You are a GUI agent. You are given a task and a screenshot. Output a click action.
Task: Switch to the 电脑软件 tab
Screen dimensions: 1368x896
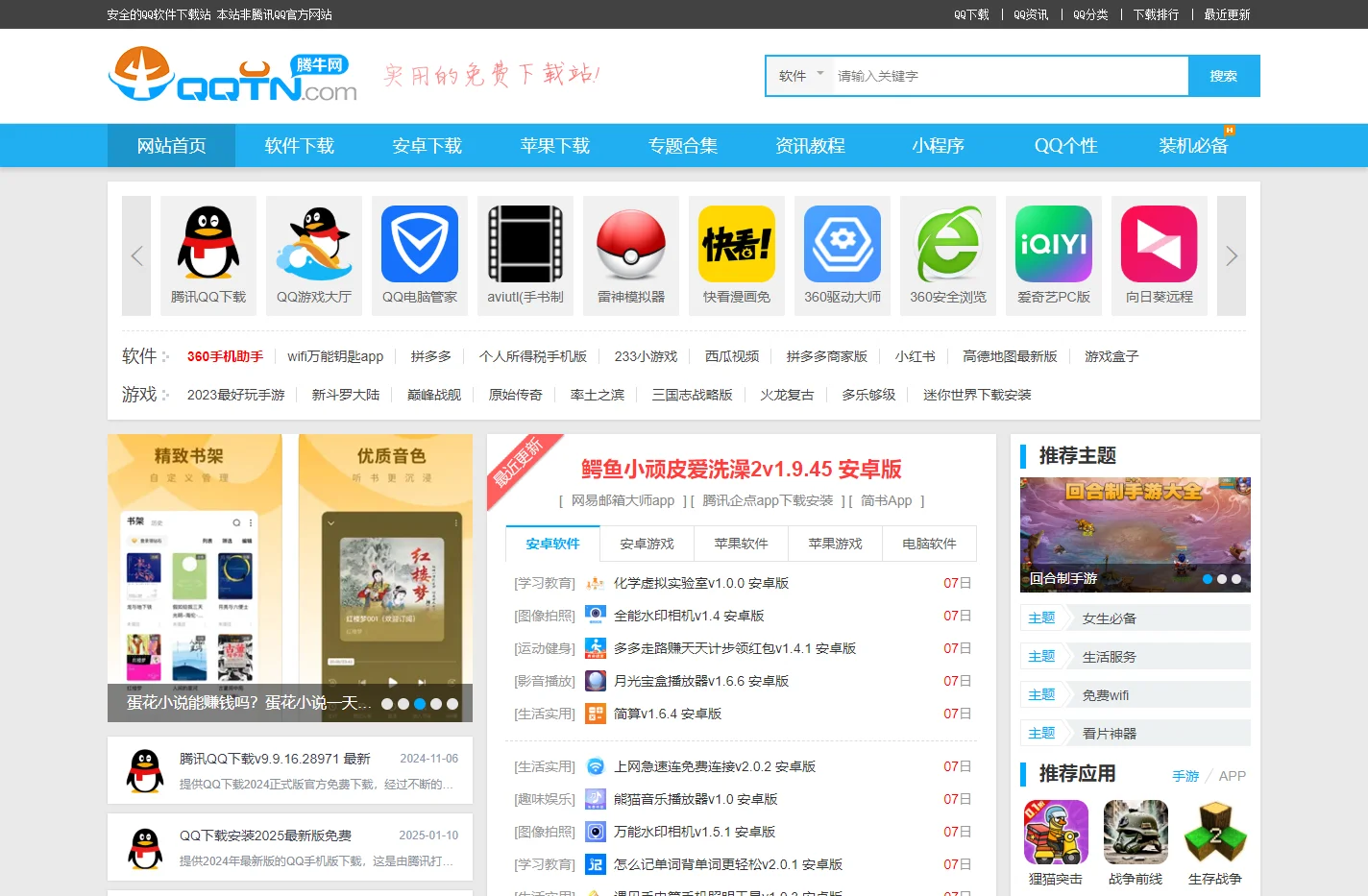coord(929,544)
